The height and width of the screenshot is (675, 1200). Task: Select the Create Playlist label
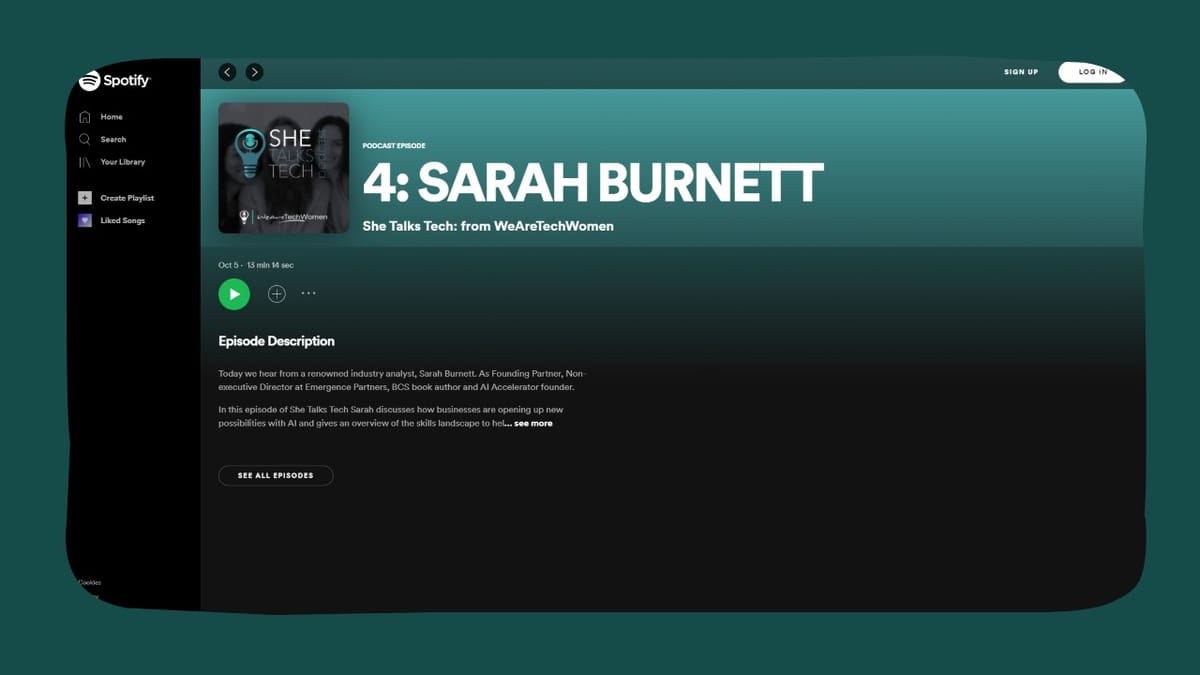click(127, 198)
